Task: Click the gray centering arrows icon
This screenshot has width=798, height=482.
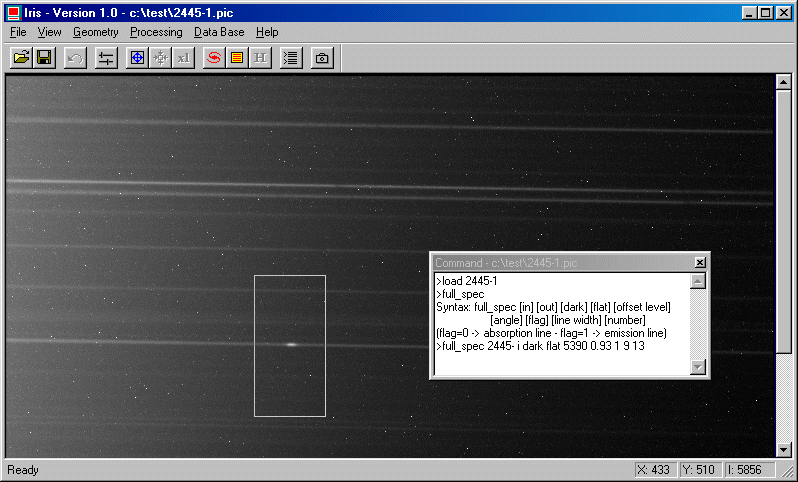Action: coord(160,58)
